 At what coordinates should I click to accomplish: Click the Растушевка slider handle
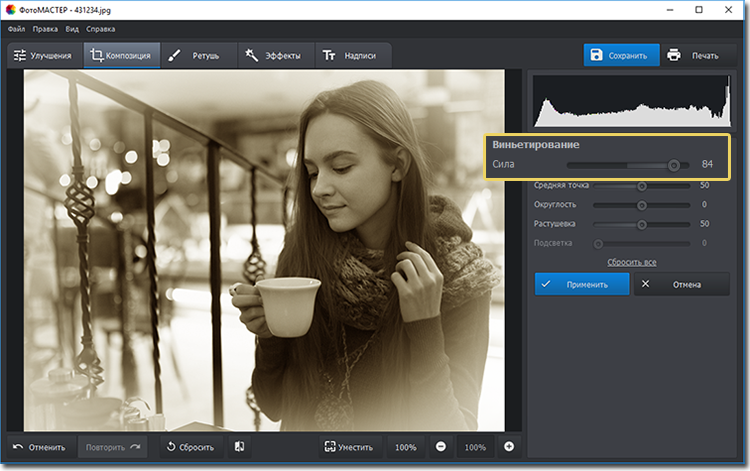pos(642,224)
